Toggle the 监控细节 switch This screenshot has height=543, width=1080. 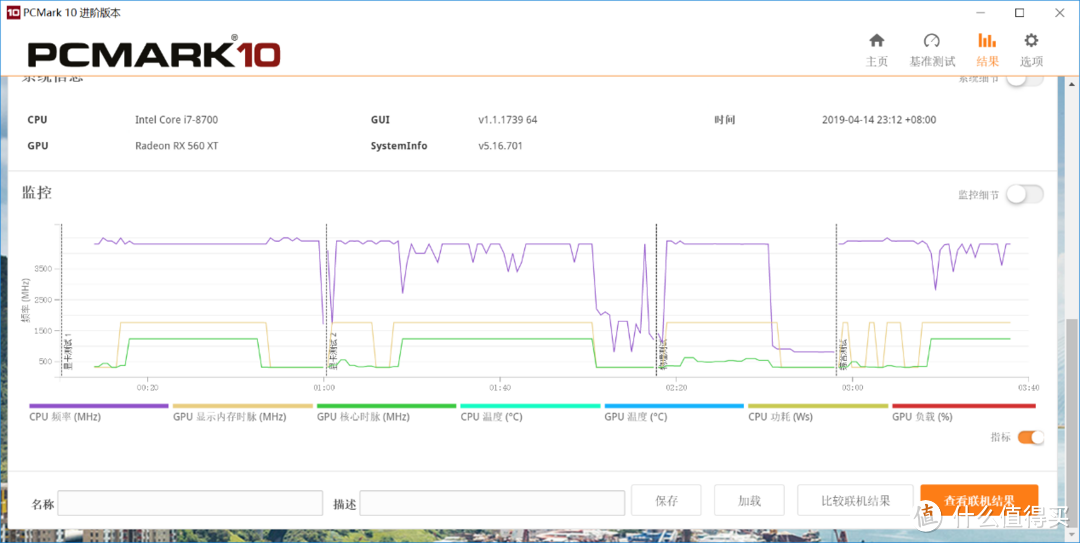pos(1025,195)
